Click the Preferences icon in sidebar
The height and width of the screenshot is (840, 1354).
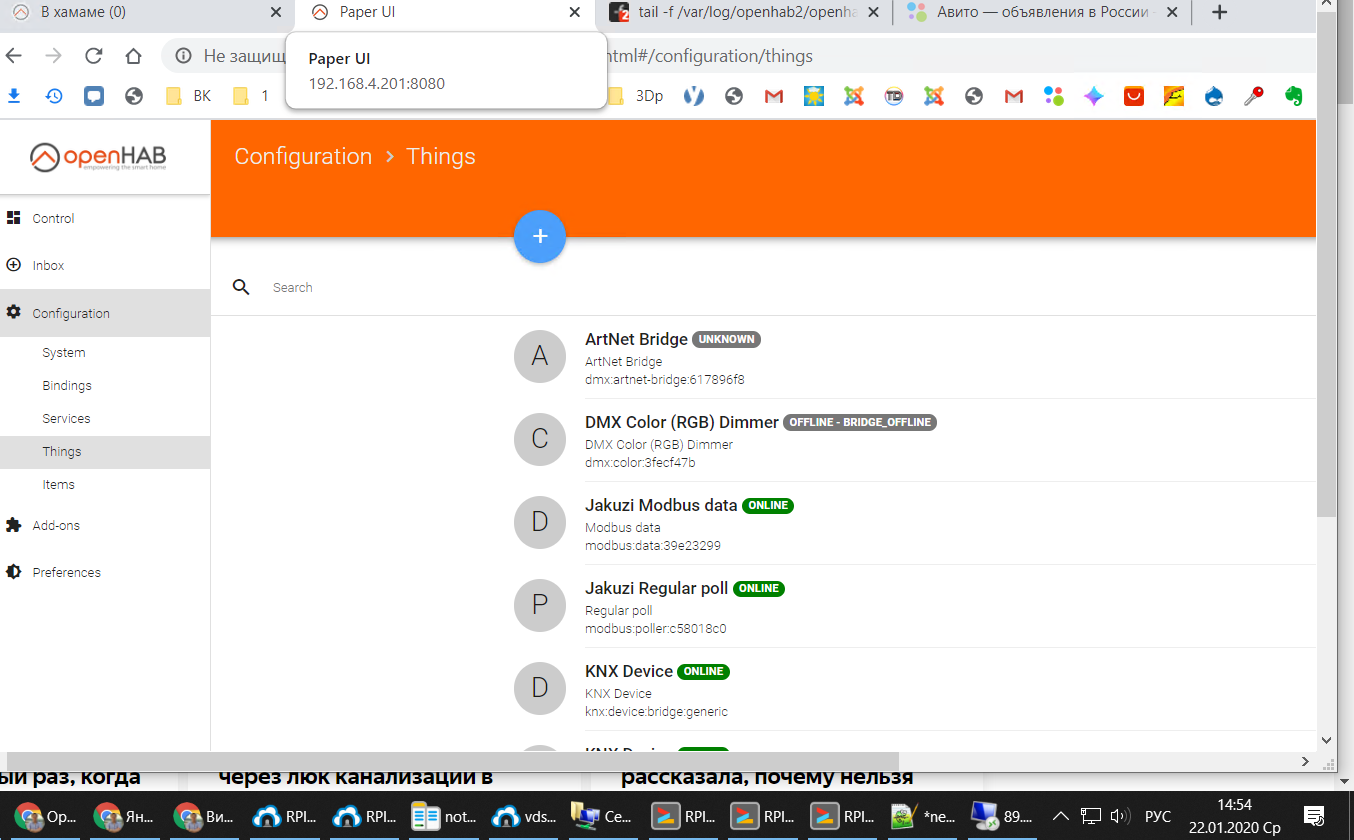[13, 572]
